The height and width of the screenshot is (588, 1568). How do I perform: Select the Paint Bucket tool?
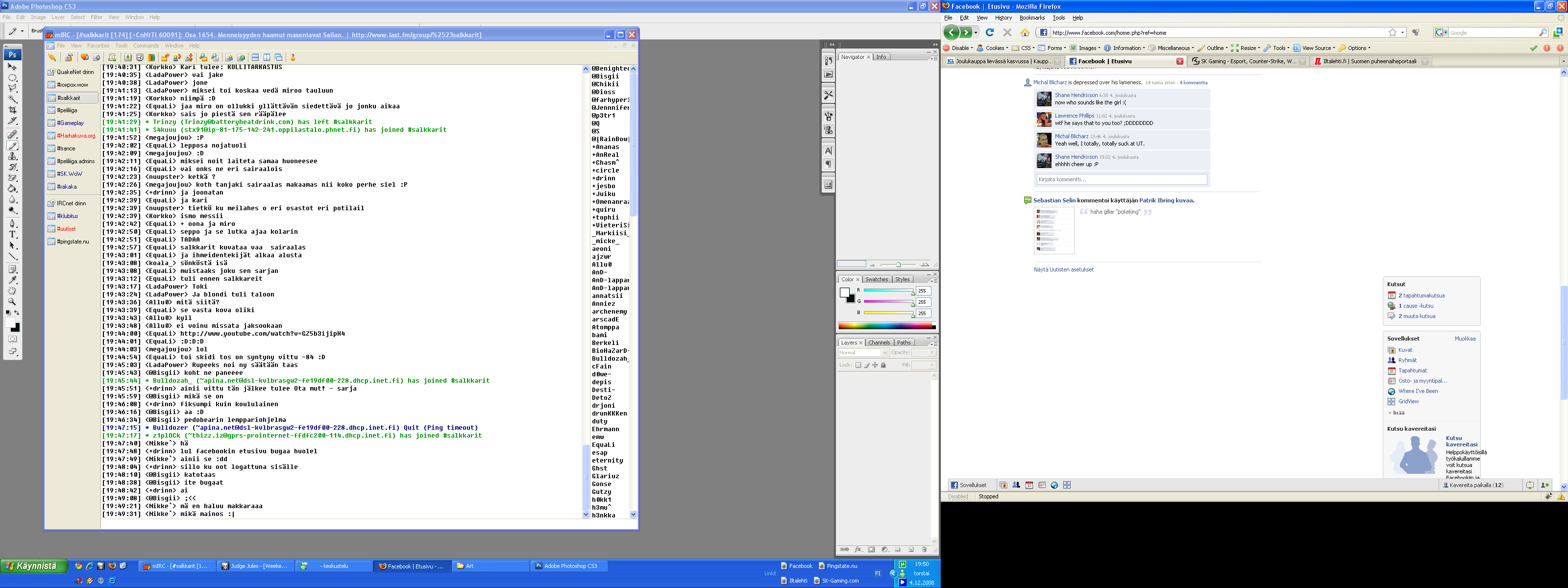pos(12,189)
